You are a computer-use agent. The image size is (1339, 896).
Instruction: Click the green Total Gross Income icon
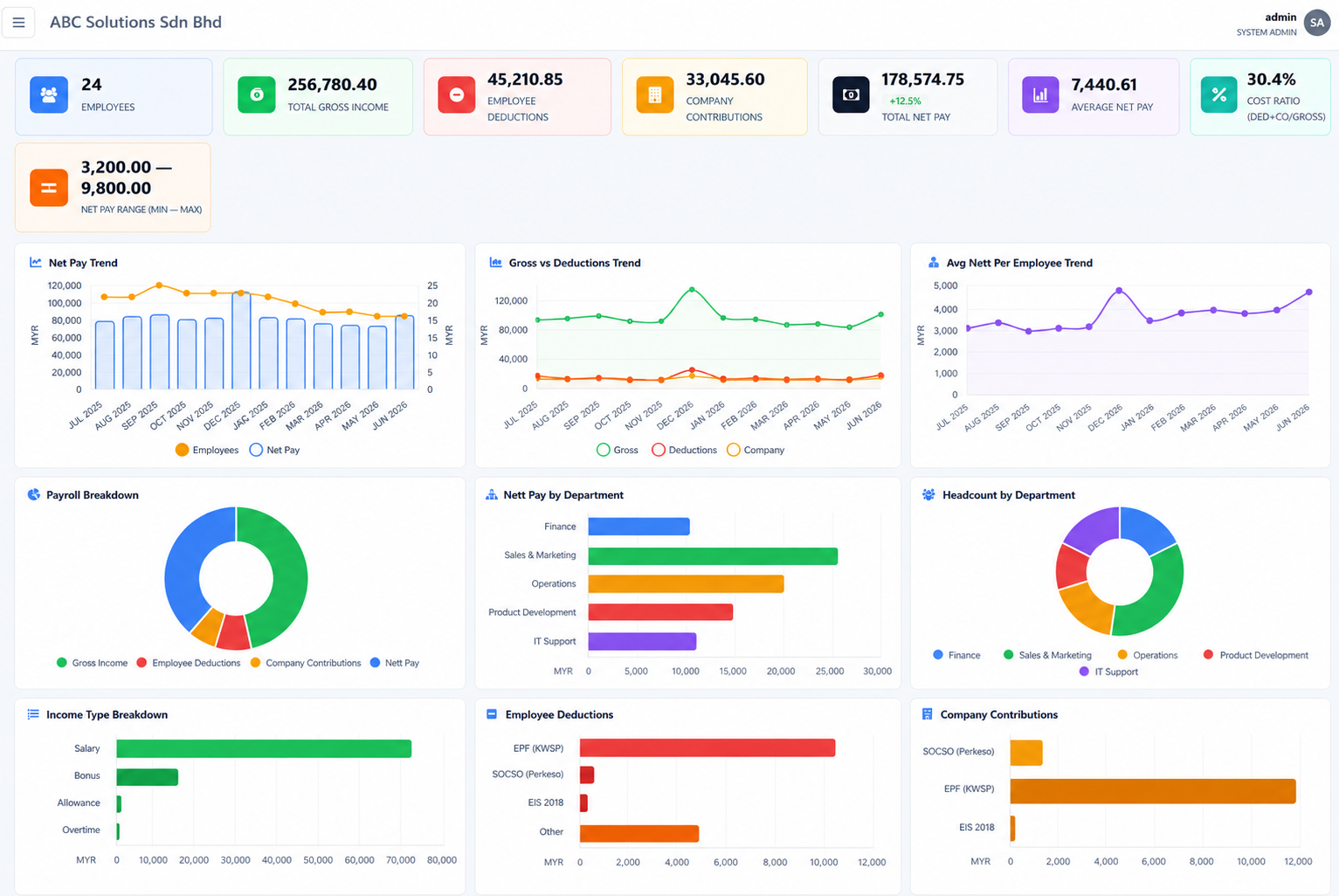(257, 94)
